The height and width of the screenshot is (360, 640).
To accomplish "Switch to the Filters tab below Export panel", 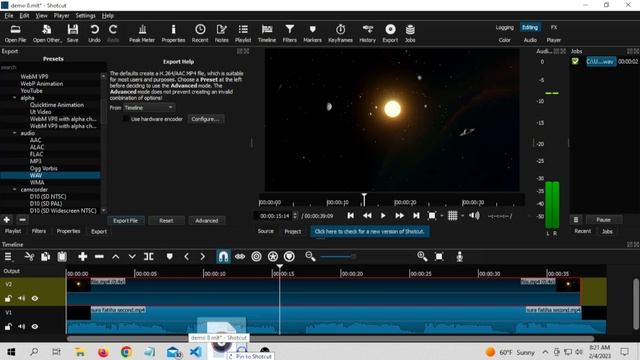I will tap(39, 231).
